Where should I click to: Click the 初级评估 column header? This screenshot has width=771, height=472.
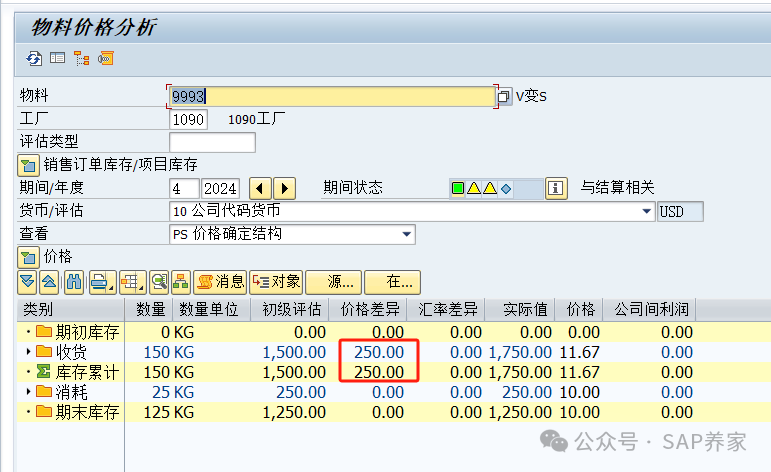point(290,309)
